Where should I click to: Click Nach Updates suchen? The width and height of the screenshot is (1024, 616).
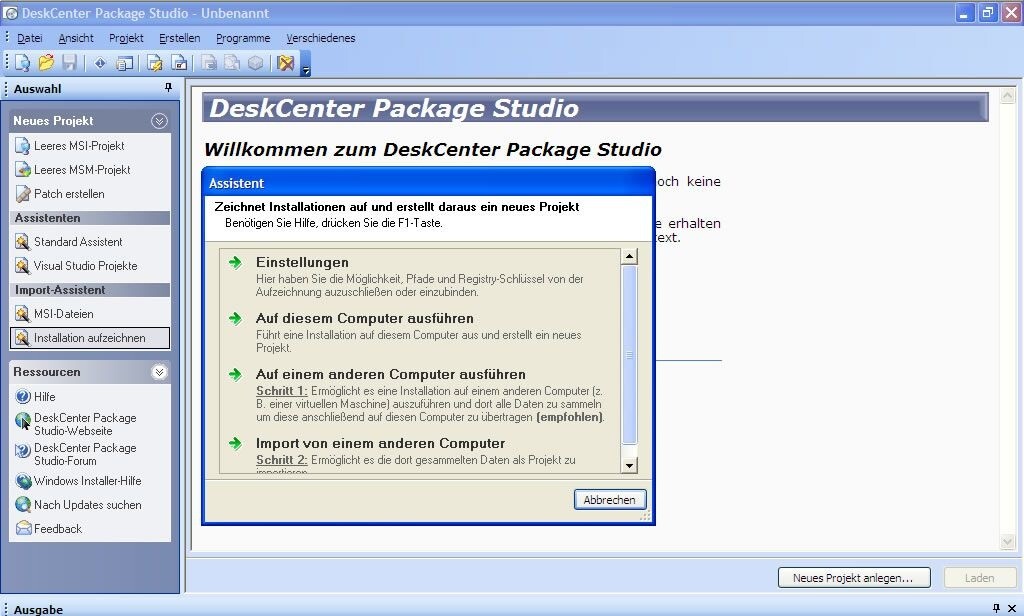tap(88, 505)
